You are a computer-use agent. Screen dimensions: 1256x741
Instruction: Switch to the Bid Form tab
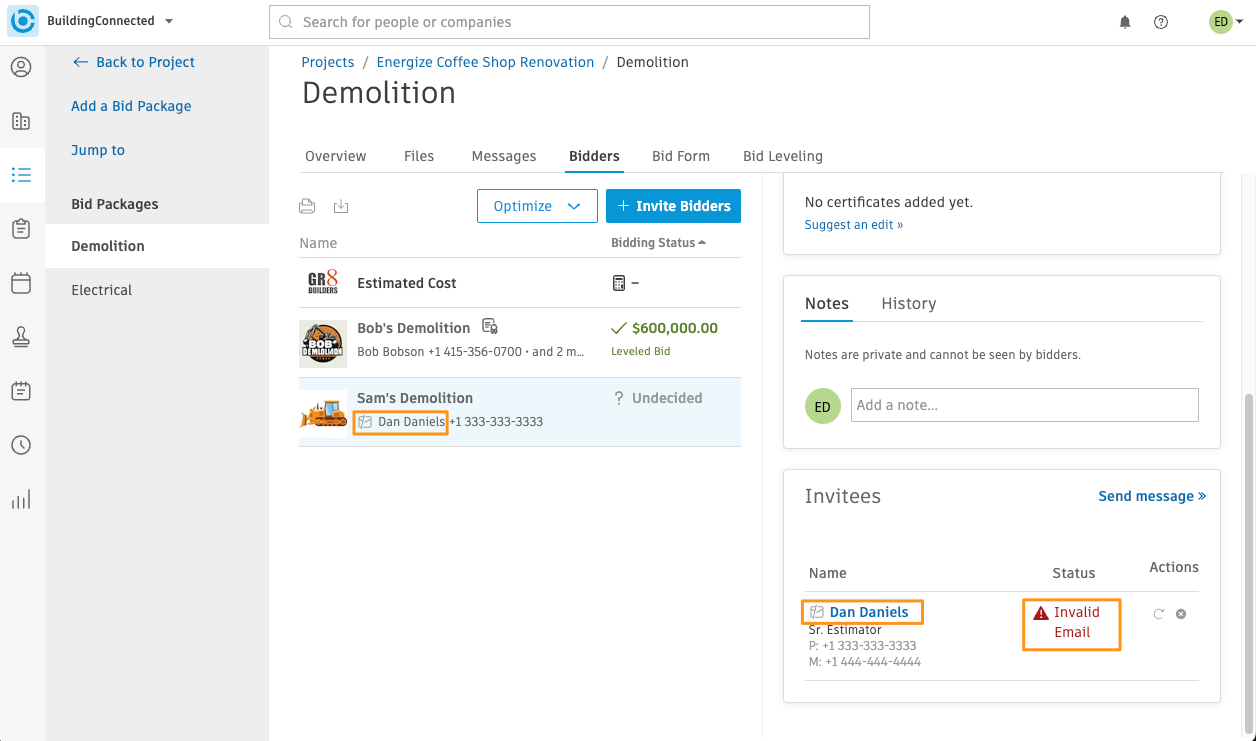681,156
